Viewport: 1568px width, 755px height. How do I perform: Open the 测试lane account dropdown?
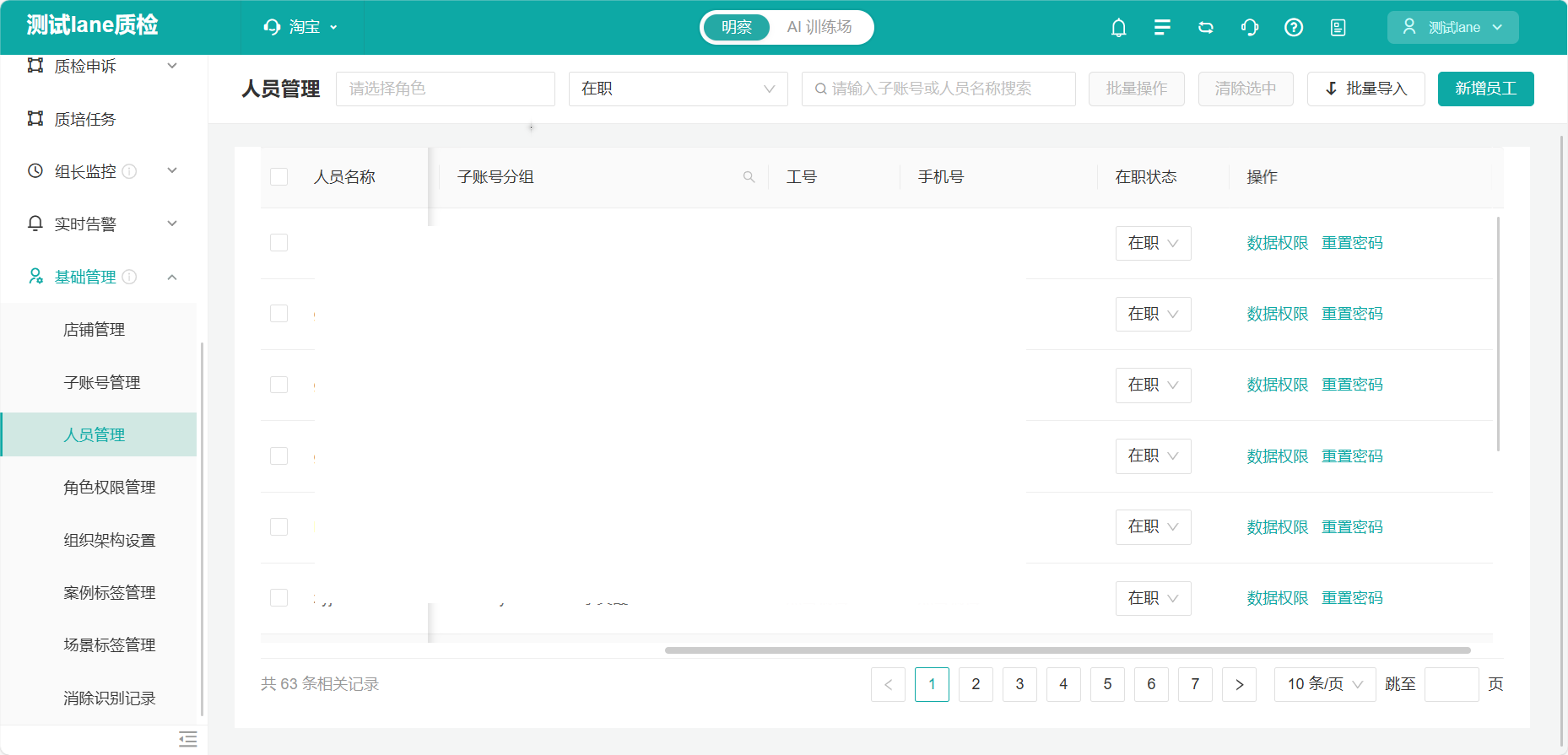pyautogui.click(x=1452, y=27)
